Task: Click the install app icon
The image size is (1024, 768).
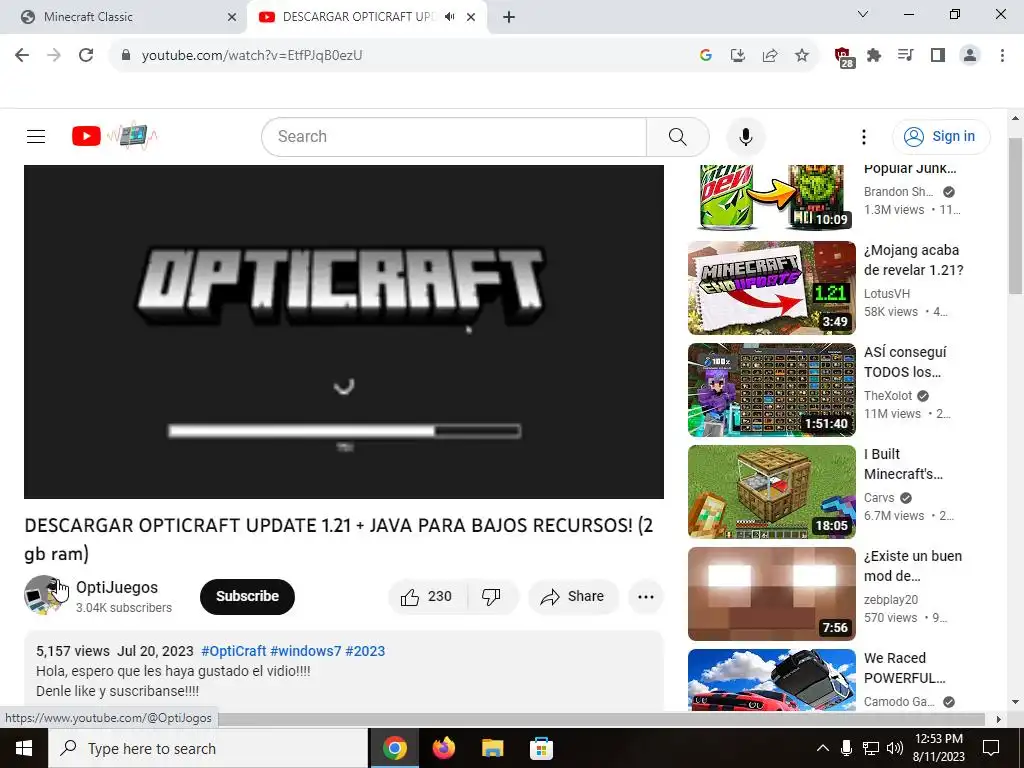Action: (738, 56)
